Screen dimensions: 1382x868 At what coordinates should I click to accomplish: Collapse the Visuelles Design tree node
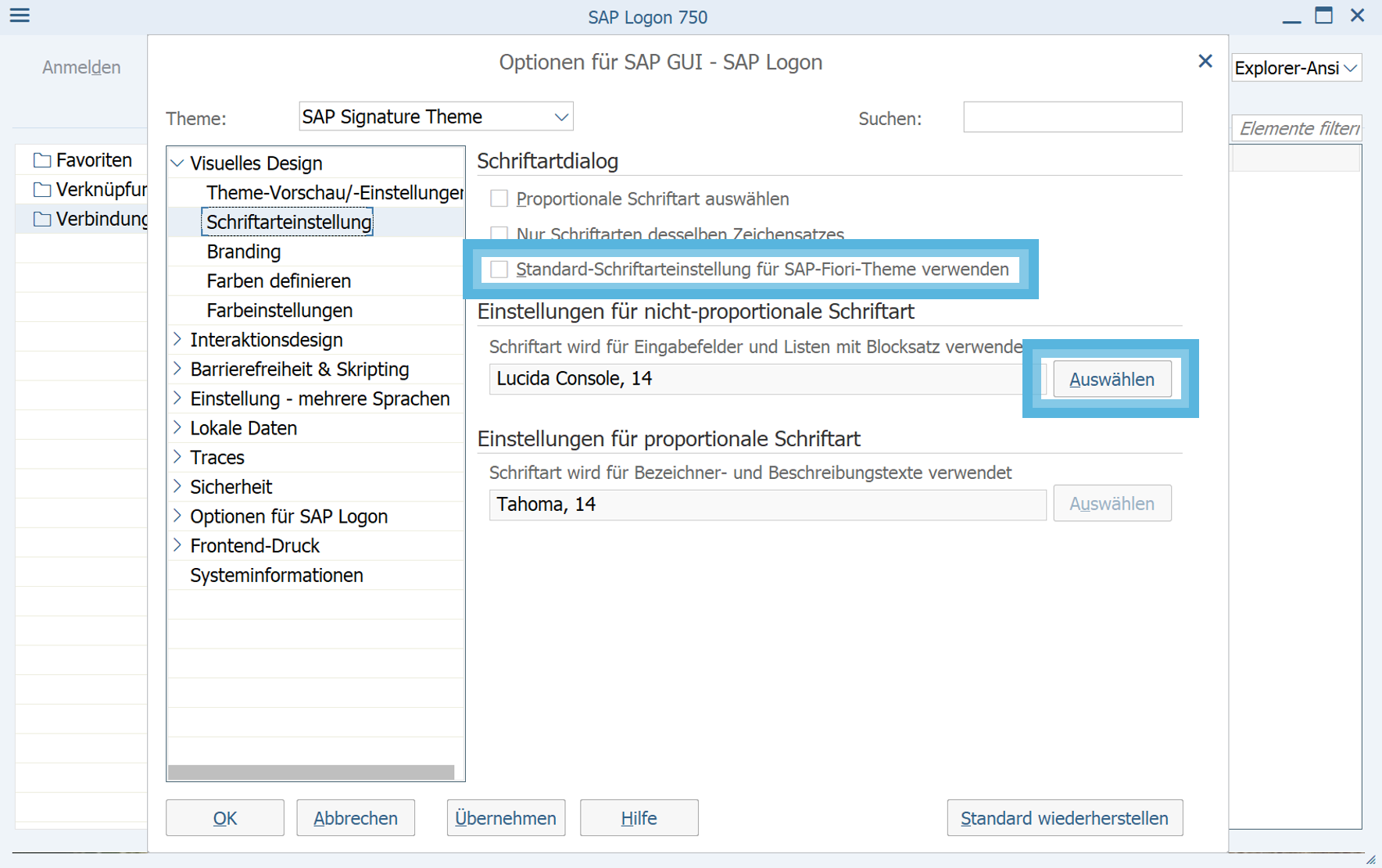coord(177,163)
